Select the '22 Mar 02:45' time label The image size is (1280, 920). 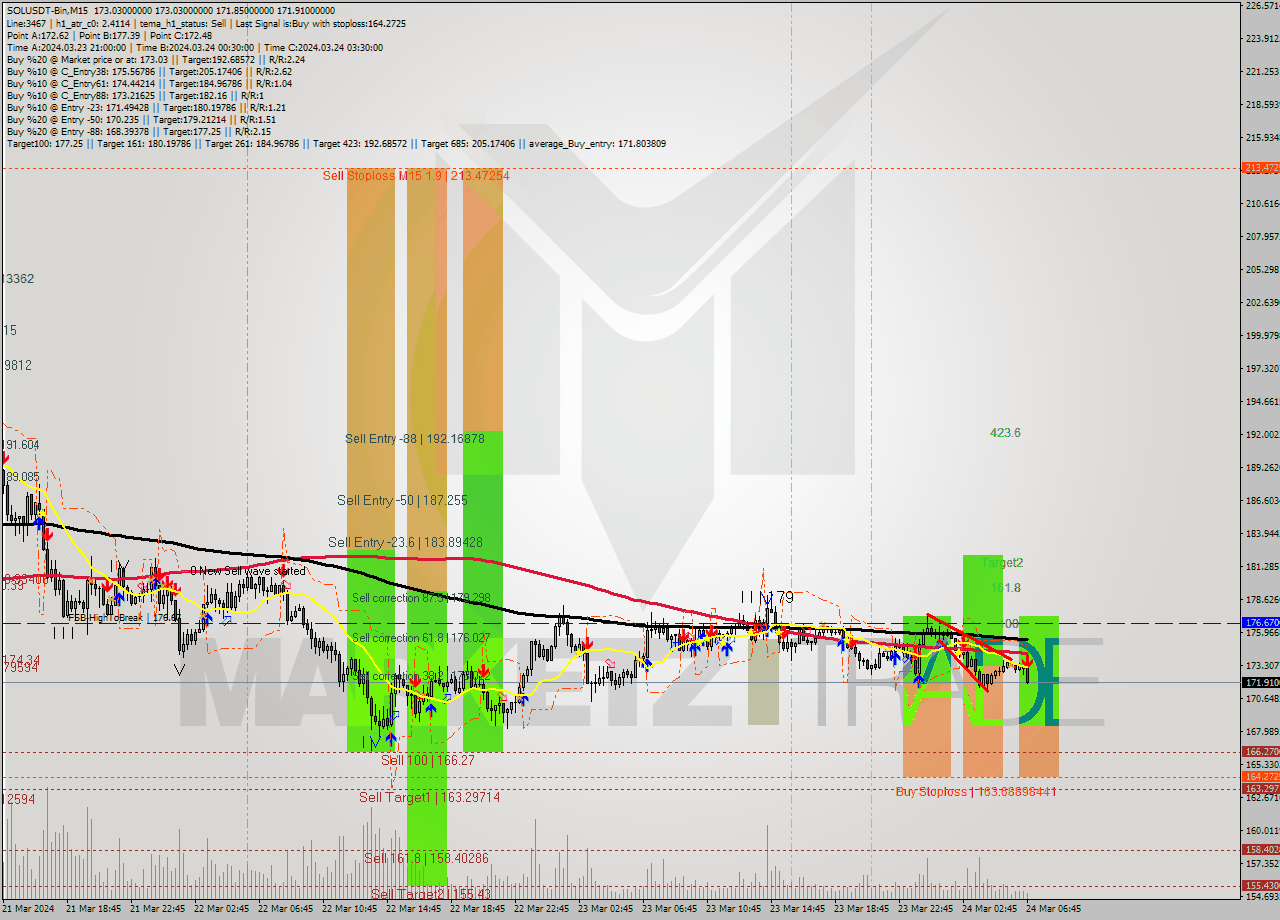221,909
